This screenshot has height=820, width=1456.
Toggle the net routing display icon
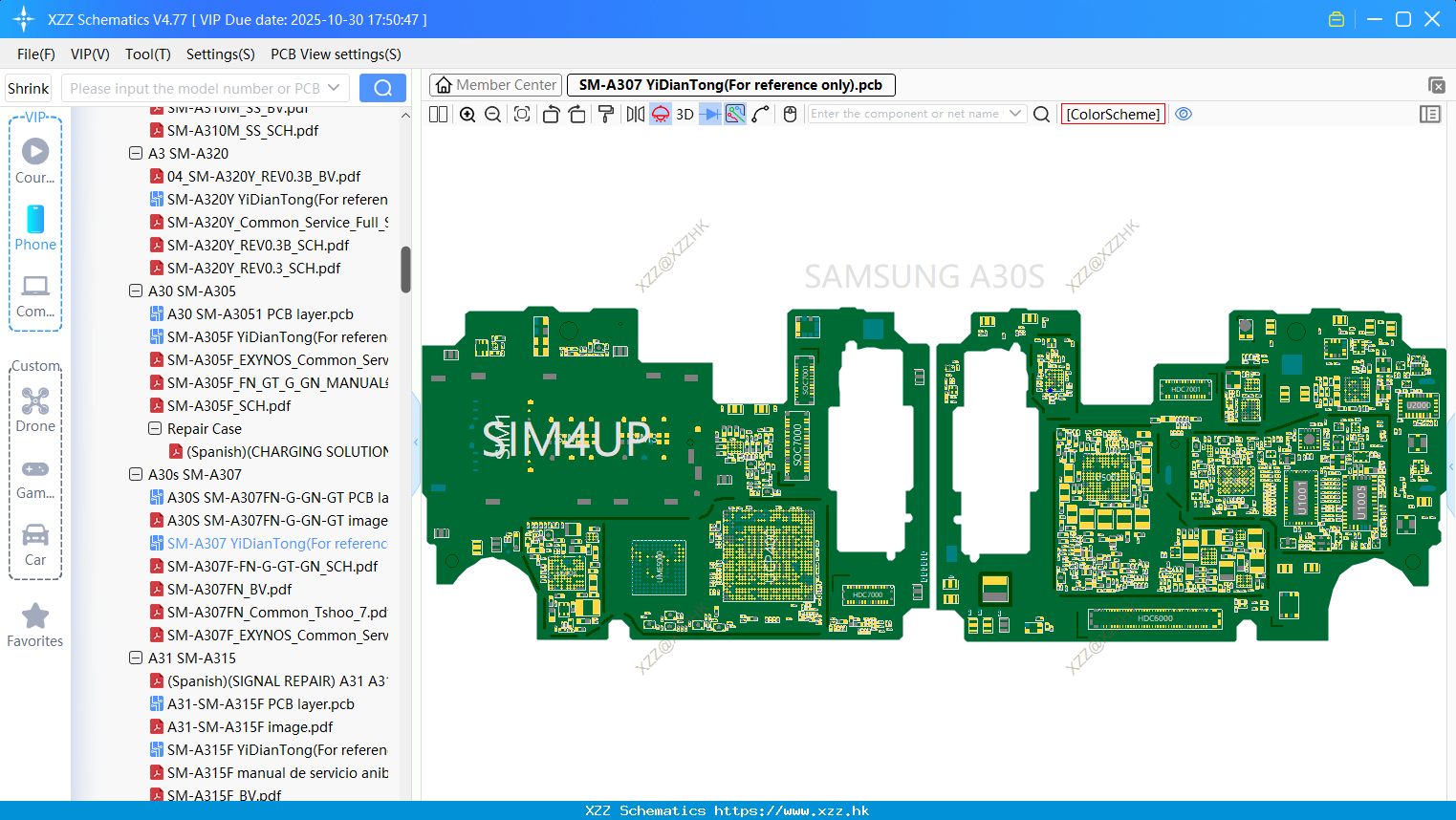(735, 114)
